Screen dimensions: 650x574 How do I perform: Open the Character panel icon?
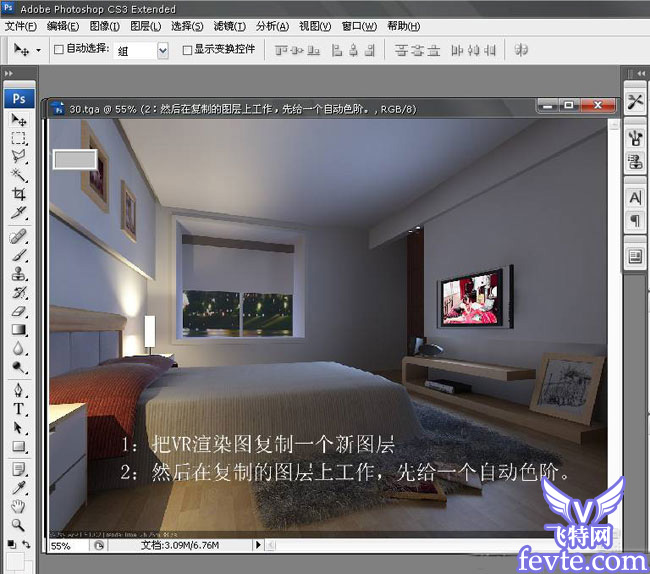click(x=635, y=197)
